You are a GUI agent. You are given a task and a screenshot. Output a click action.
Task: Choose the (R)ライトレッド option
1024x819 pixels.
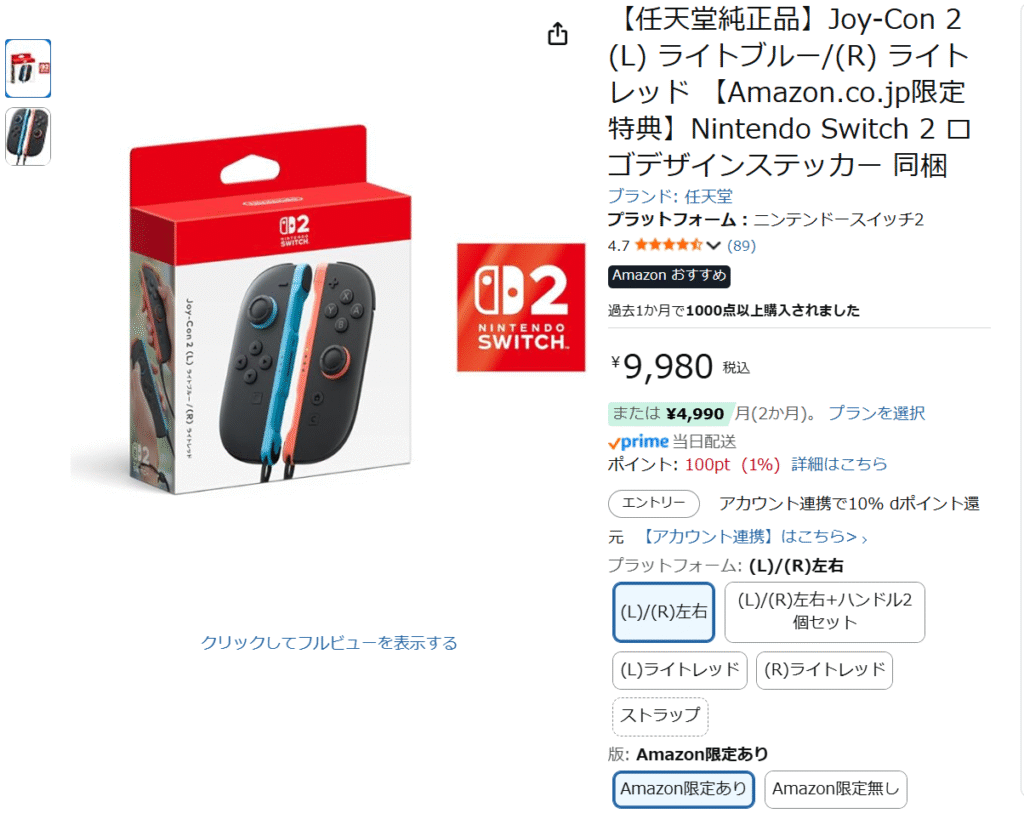[824, 671]
